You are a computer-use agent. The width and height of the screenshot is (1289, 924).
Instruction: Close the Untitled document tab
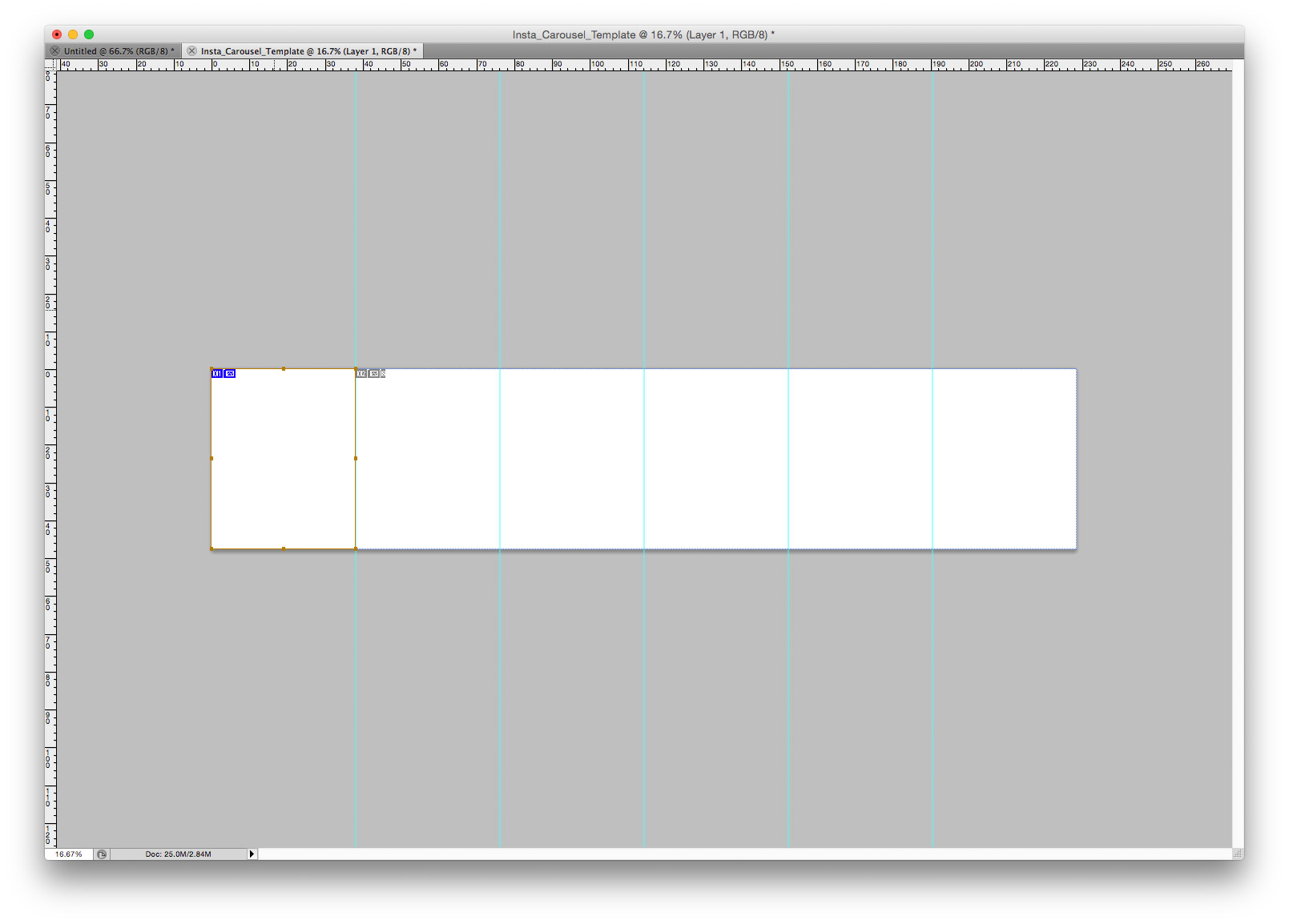click(54, 51)
